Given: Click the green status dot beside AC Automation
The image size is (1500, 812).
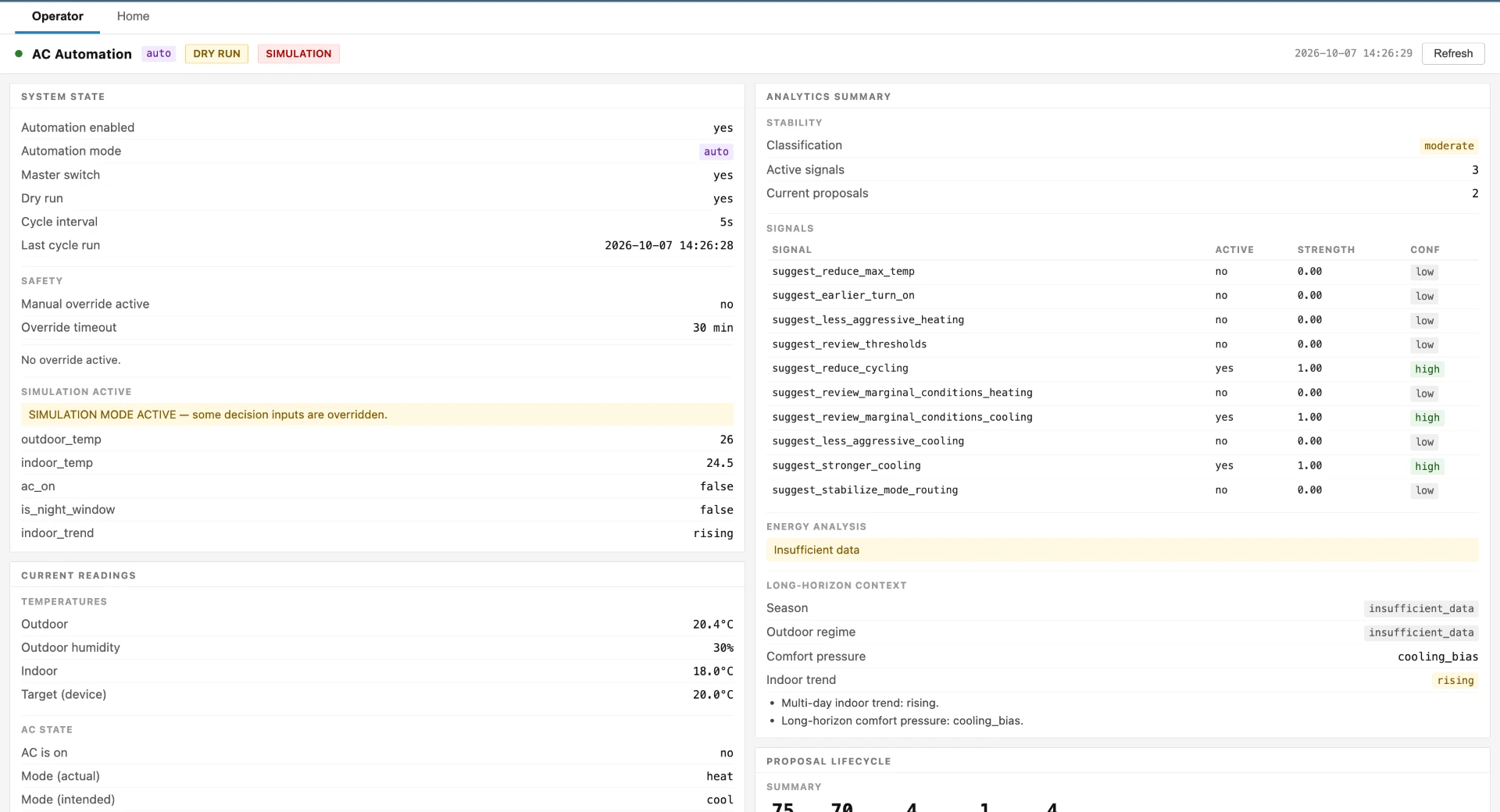Looking at the screenshot, I should [x=19, y=53].
